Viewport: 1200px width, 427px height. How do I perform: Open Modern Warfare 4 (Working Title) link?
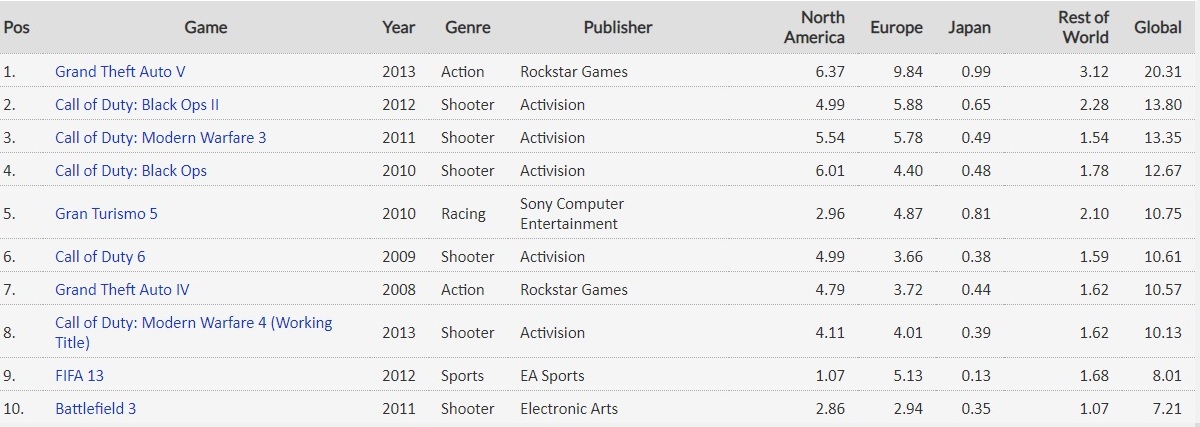coord(193,323)
